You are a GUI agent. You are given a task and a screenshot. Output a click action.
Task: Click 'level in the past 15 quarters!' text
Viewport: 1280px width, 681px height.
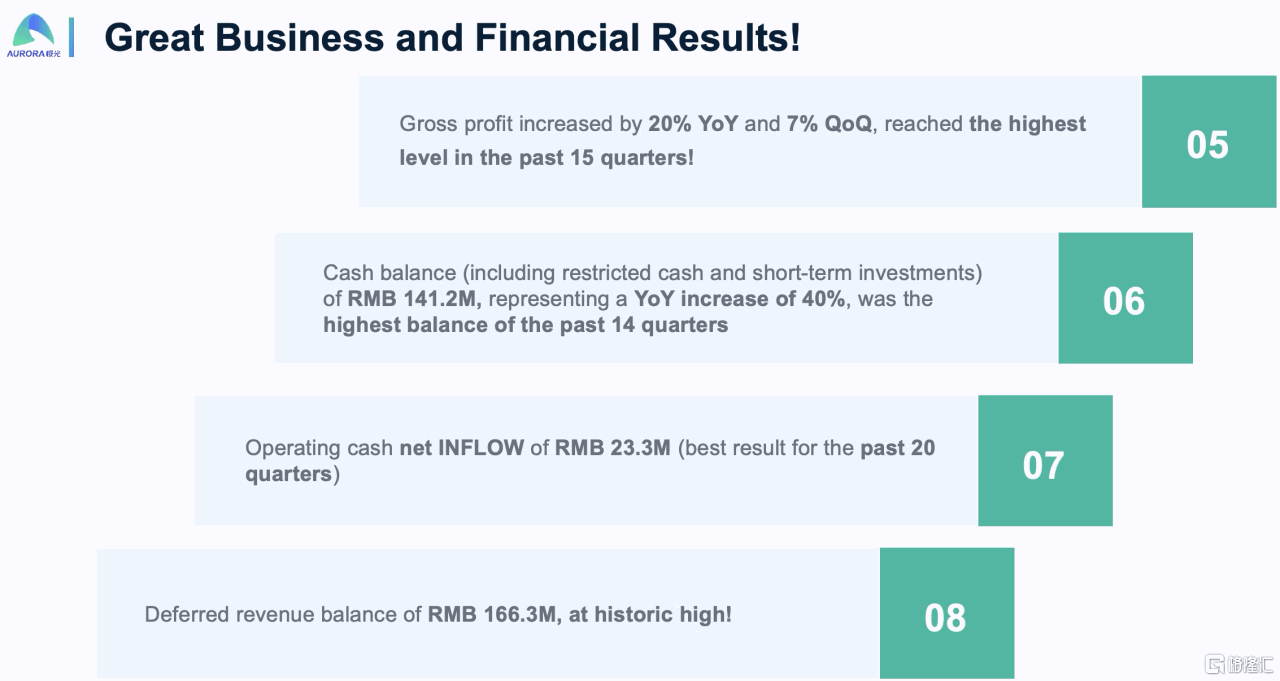pyautogui.click(x=546, y=158)
